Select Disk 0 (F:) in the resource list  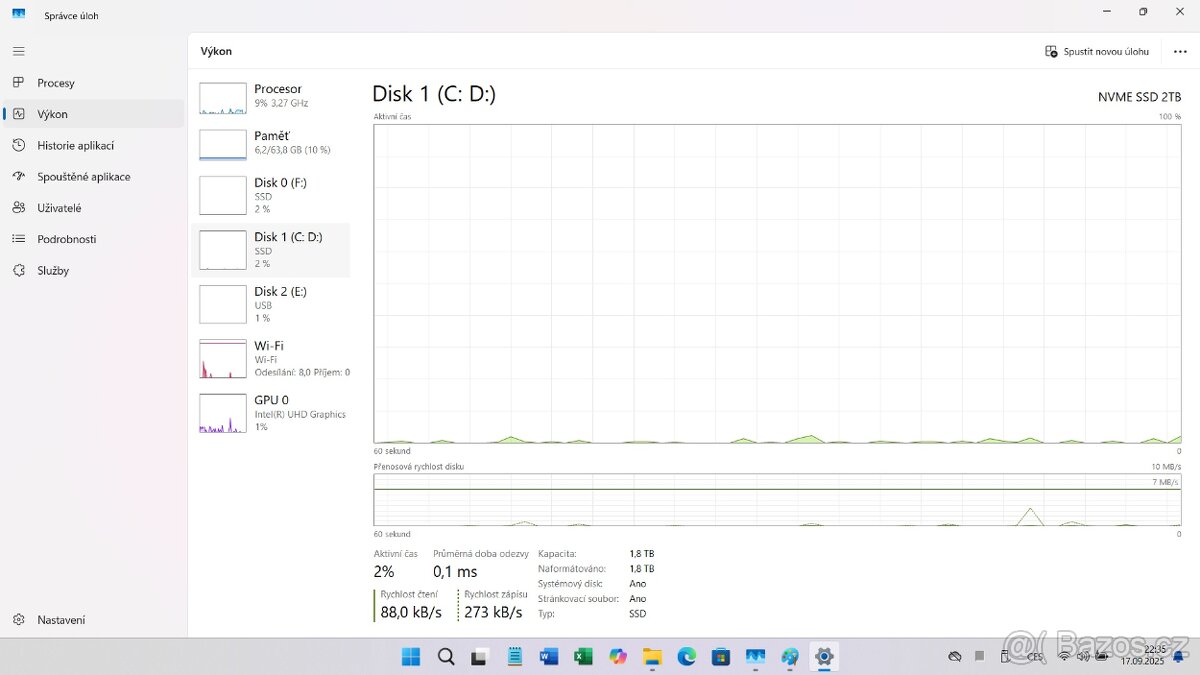(x=271, y=195)
